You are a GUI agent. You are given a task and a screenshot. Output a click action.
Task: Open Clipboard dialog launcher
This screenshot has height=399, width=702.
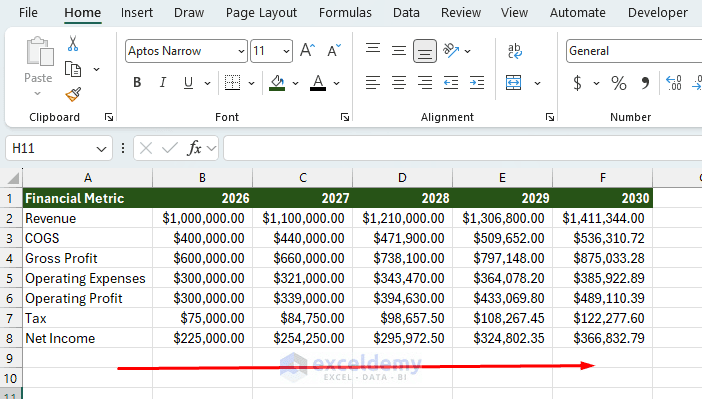tap(109, 117)
